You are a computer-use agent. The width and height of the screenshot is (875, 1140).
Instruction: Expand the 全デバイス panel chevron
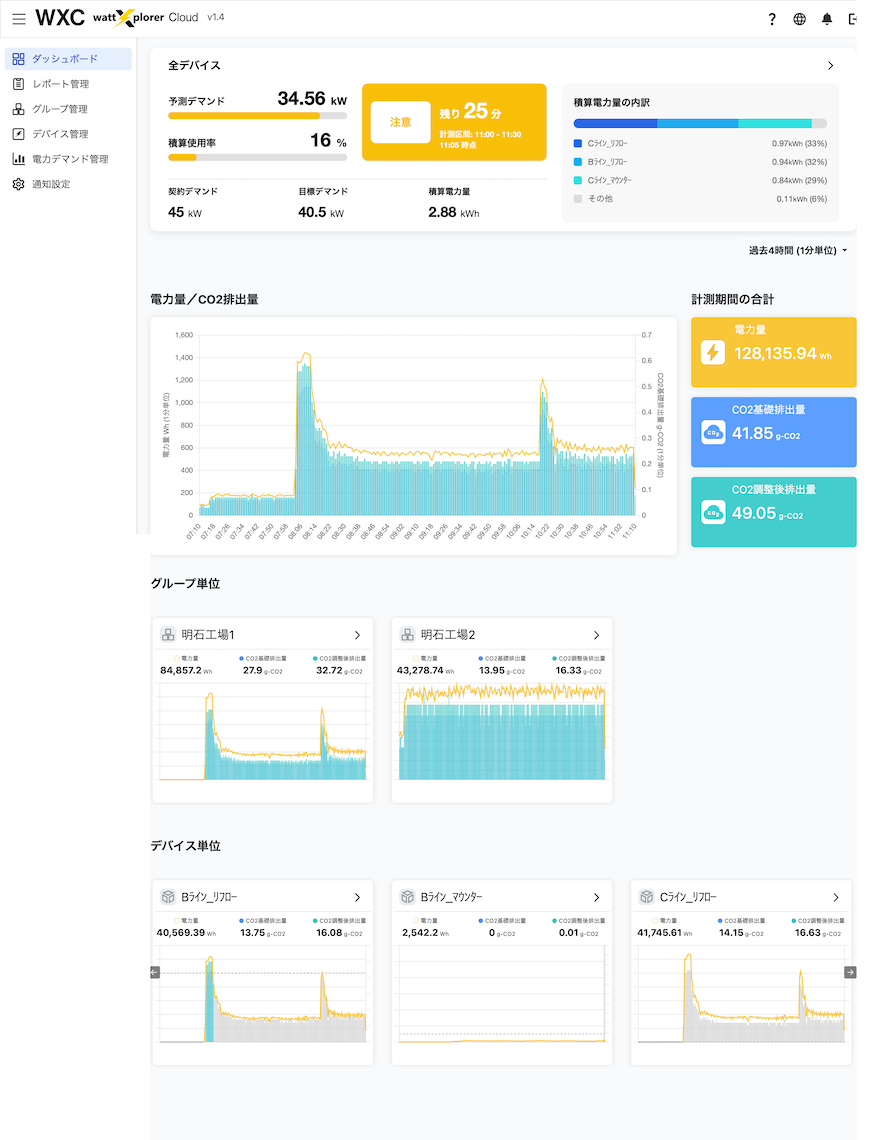830,66
